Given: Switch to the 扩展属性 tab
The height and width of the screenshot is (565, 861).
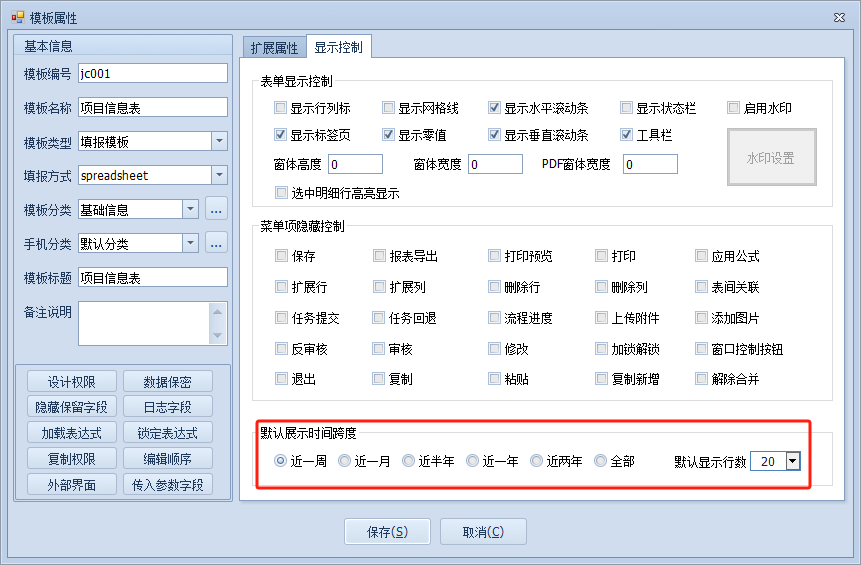Looking at the screenshot, I should click(272, 47).
